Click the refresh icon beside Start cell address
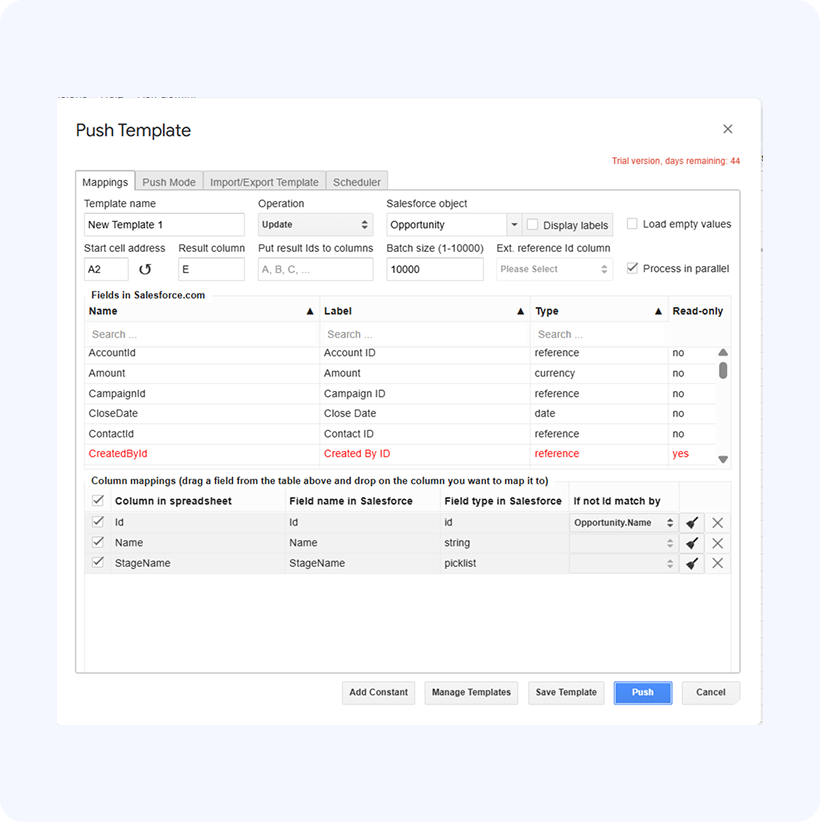The image size is (820, 822). (x=145, y=269)
